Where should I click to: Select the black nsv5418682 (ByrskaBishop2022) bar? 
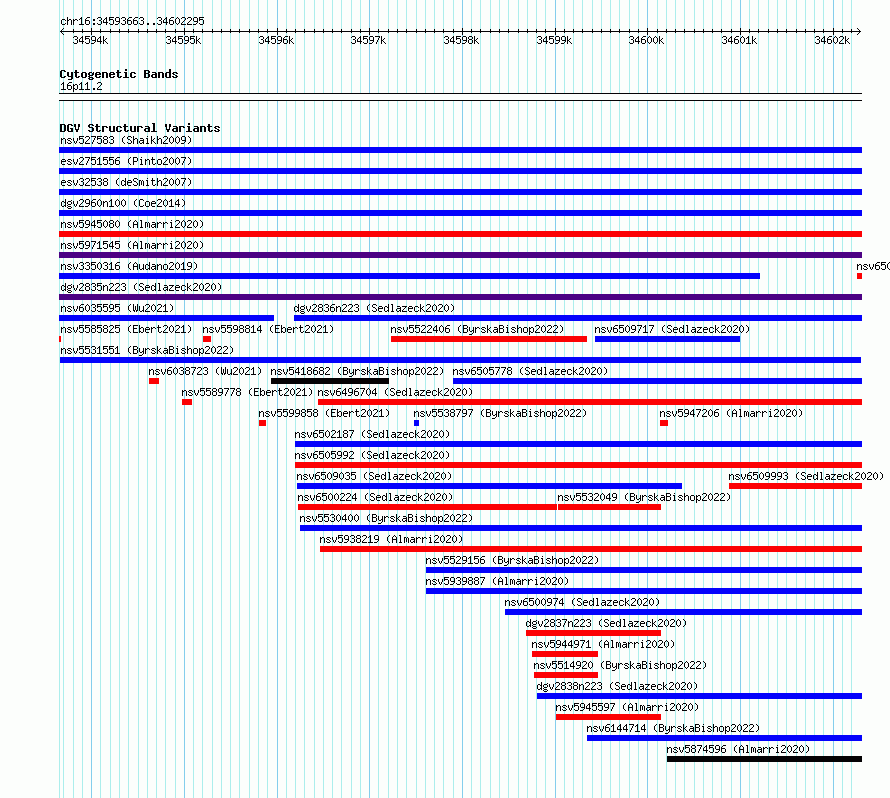click(330, 381)
